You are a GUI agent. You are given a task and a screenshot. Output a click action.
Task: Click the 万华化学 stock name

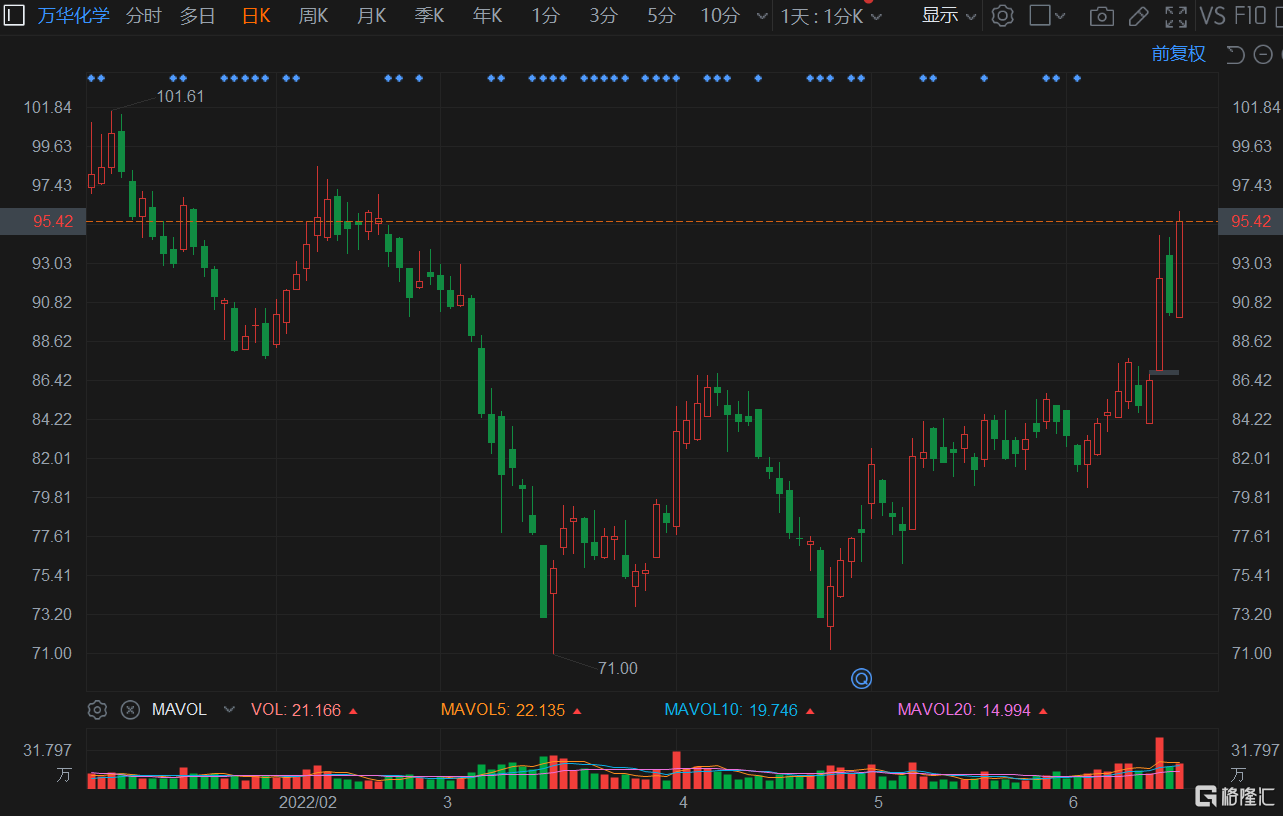(x=74, y=16)
